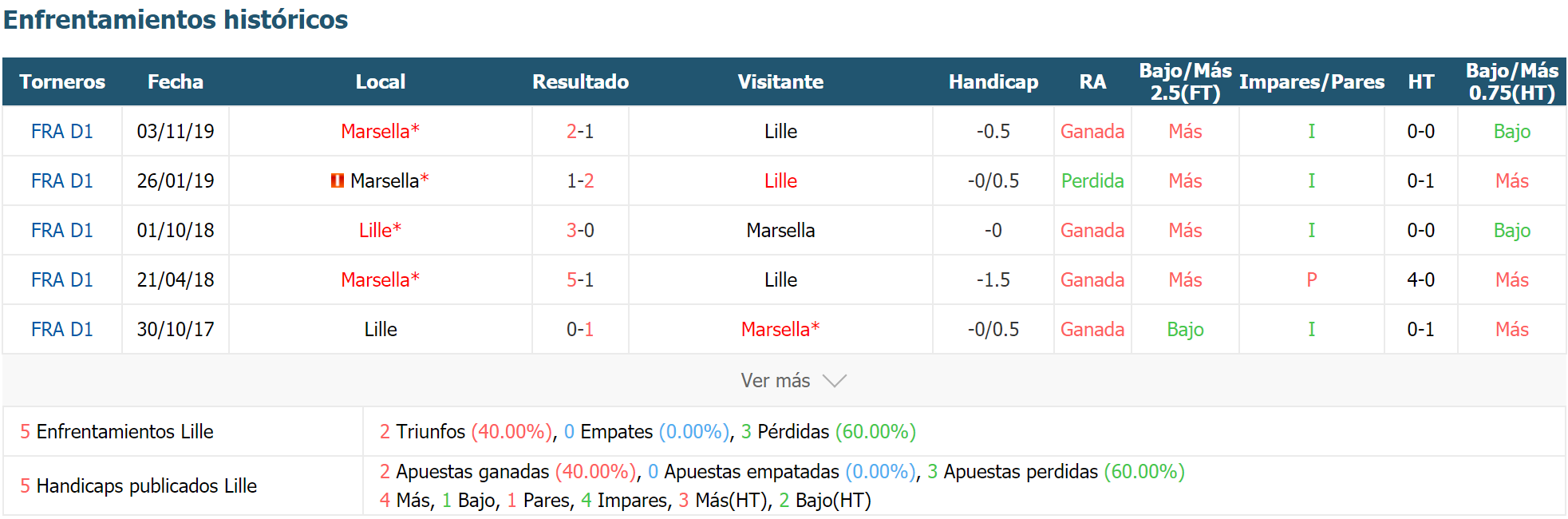Click the 5-1 result on 21/04/18
This screenshot has width=1568, height=519.
pos(580,280)
